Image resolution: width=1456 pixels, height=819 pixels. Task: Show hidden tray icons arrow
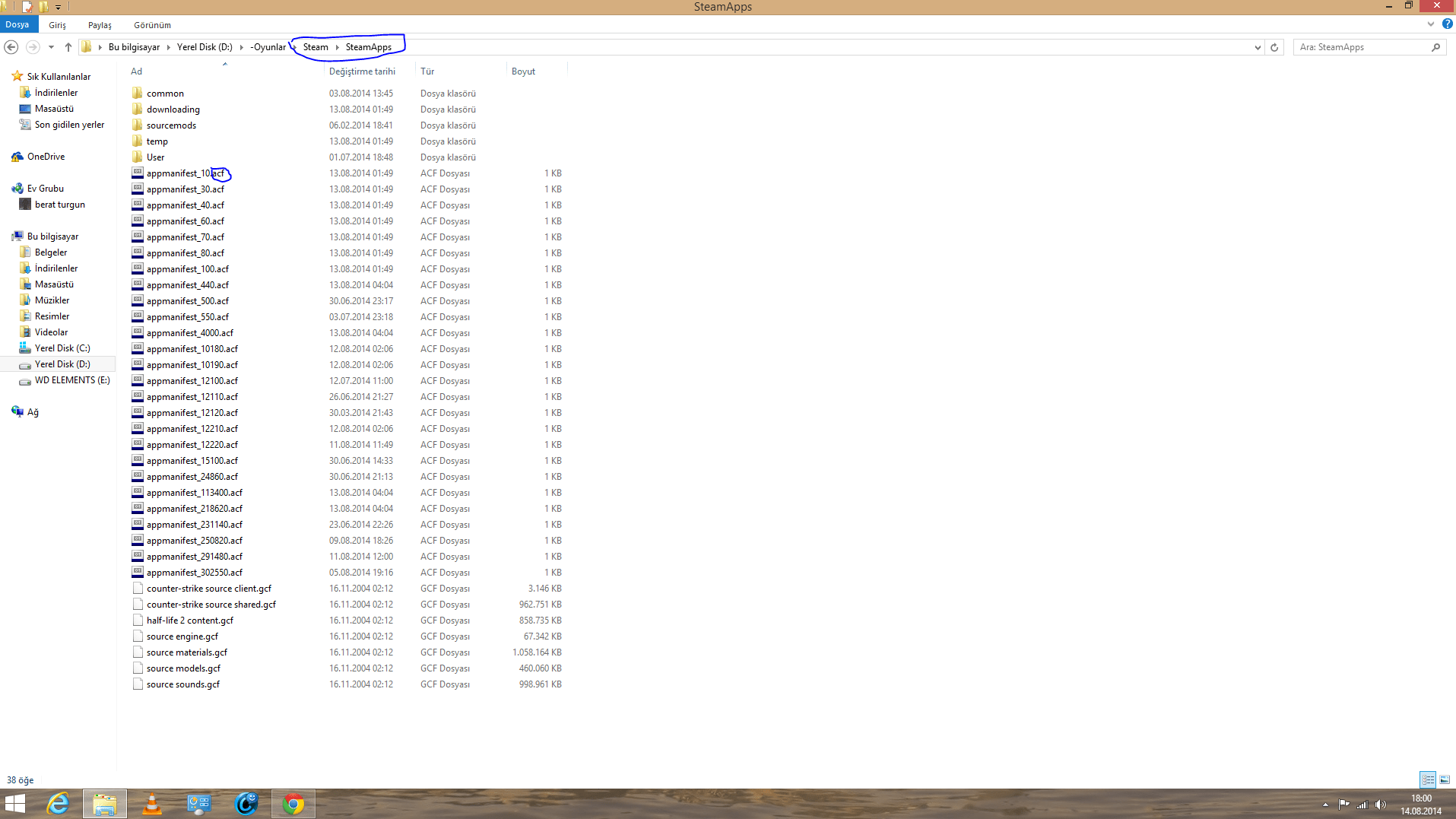point(1325,805)
